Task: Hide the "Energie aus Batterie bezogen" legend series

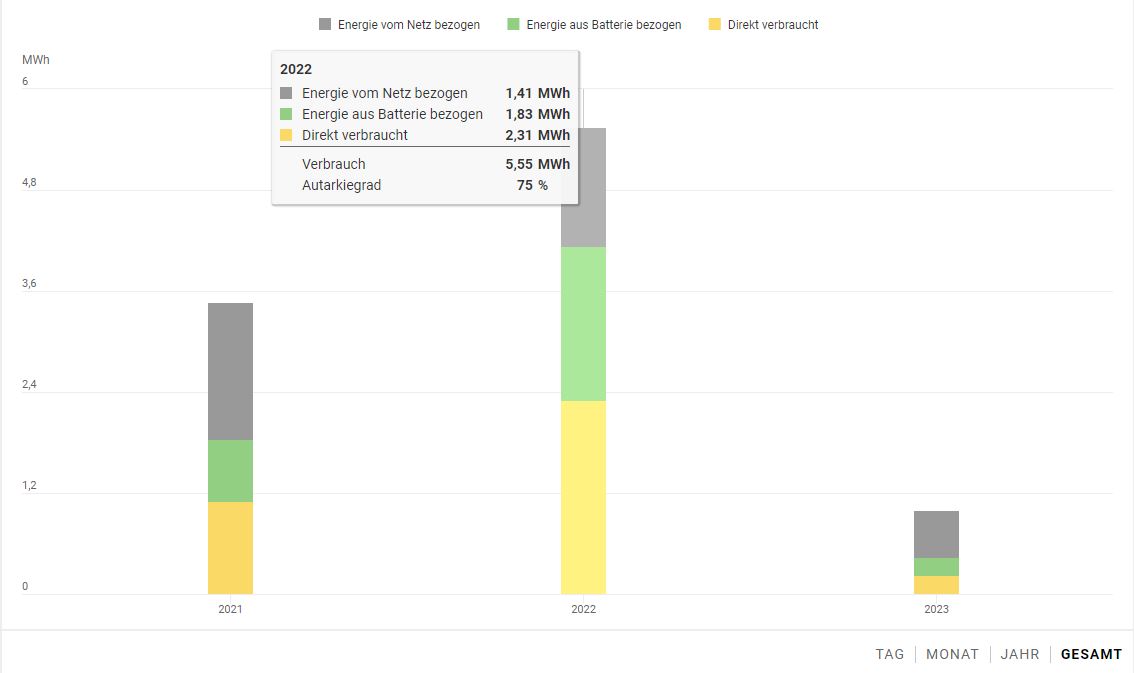Action: coord(603,25)
